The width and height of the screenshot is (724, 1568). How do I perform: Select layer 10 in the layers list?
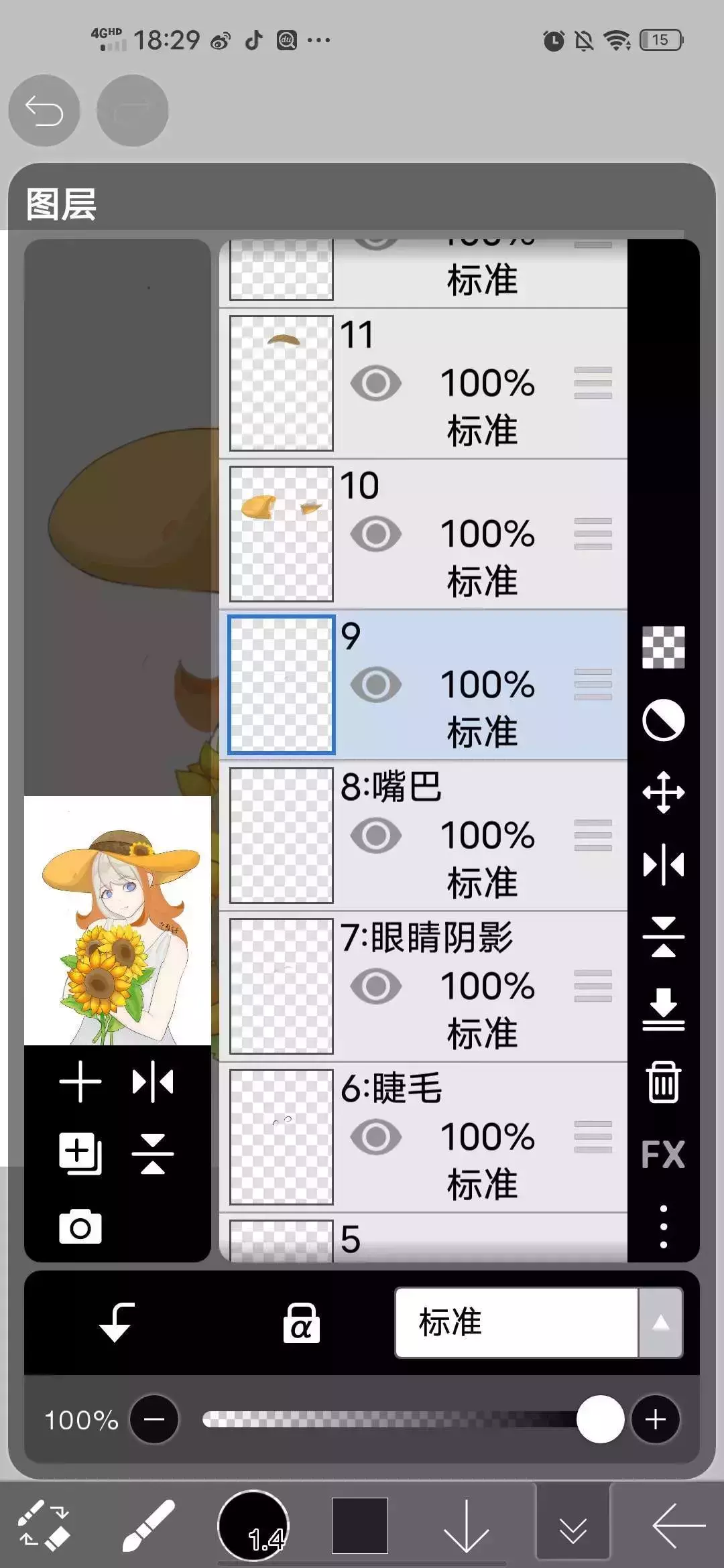[423, 534]
